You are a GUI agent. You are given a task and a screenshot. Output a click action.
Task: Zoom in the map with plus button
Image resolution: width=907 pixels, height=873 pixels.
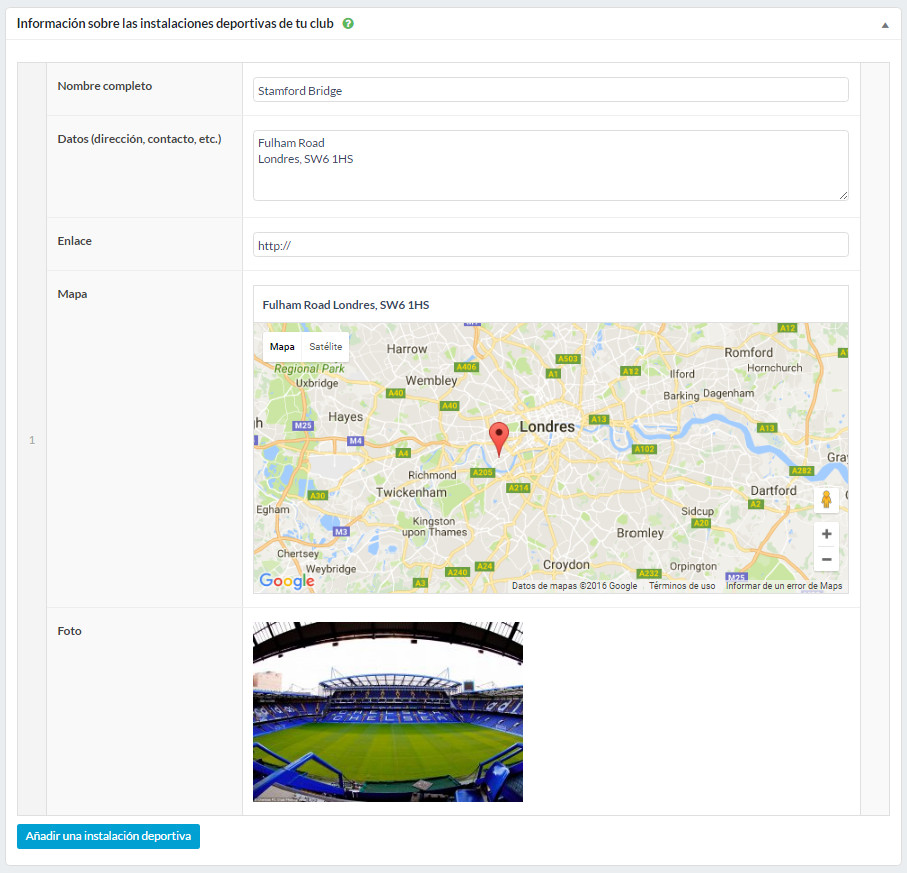click(826, 534)
